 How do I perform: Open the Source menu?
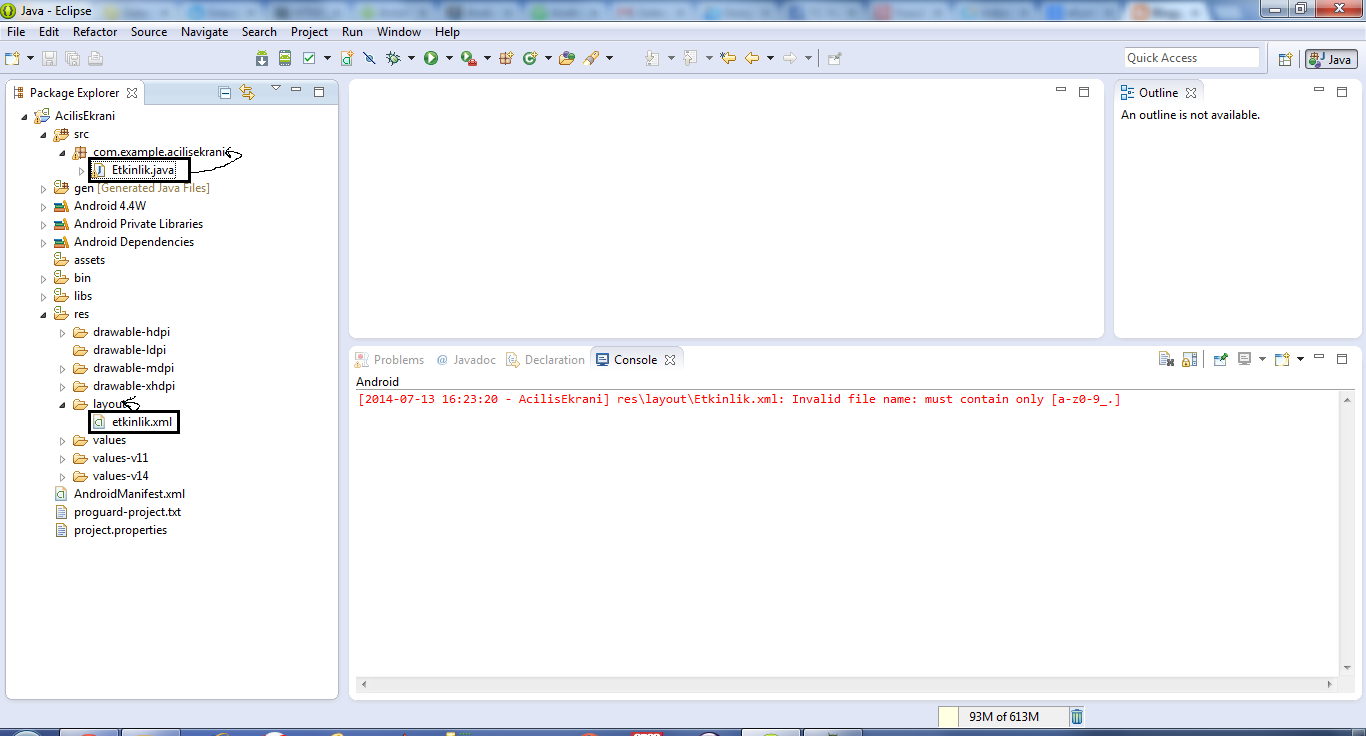(149, 32)
